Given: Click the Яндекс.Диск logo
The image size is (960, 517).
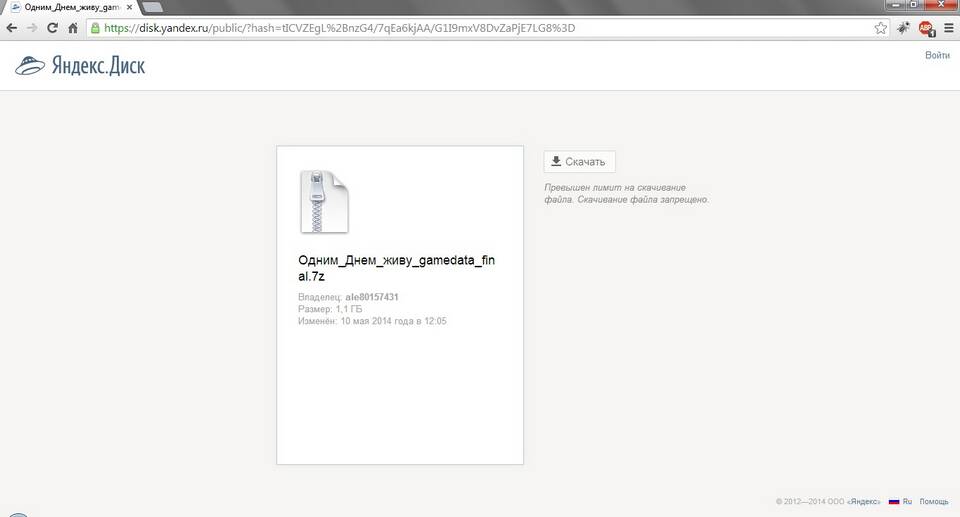Looking at the screenshot, I should (x=80, y=66).
